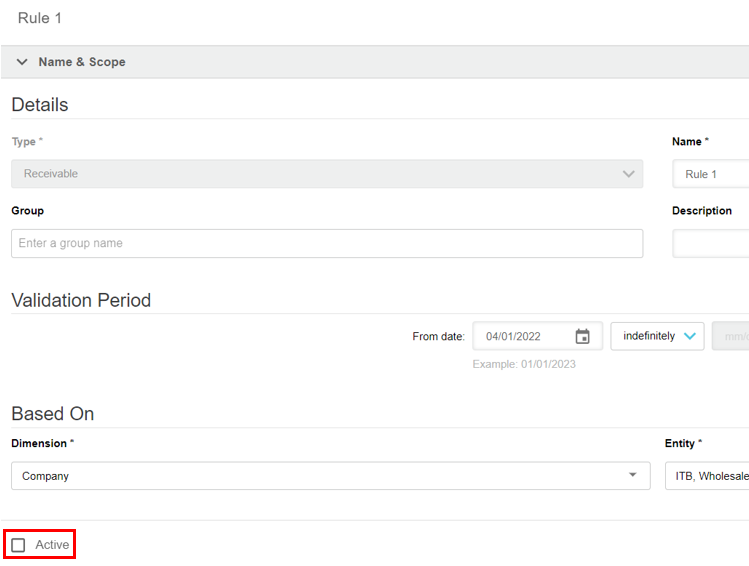This screenshot has height=566, width=749.
Task: Click the Based On section heading
Action: (52, 413)
